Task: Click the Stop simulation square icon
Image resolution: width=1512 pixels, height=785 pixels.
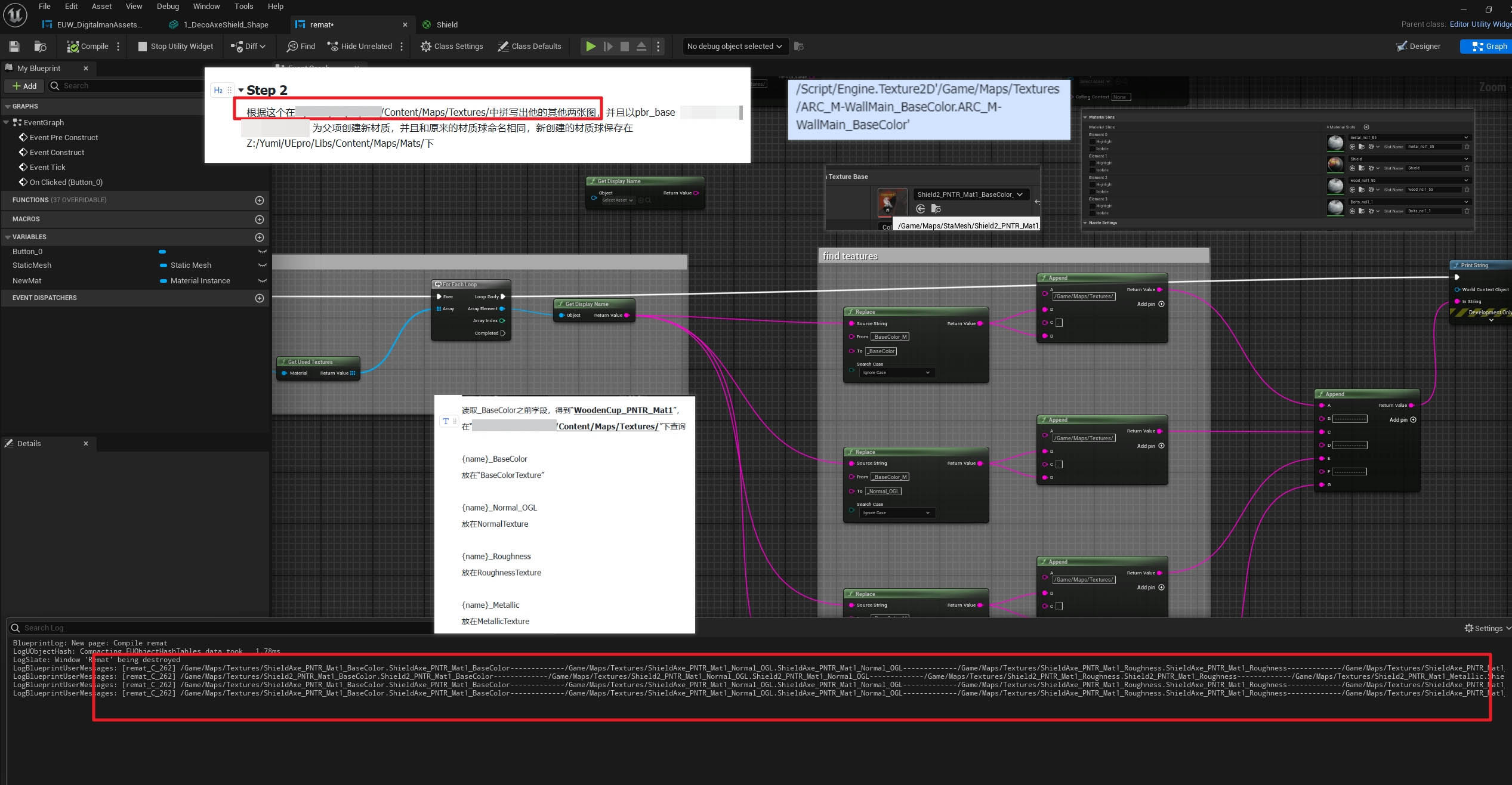Action: click(625, 47)
